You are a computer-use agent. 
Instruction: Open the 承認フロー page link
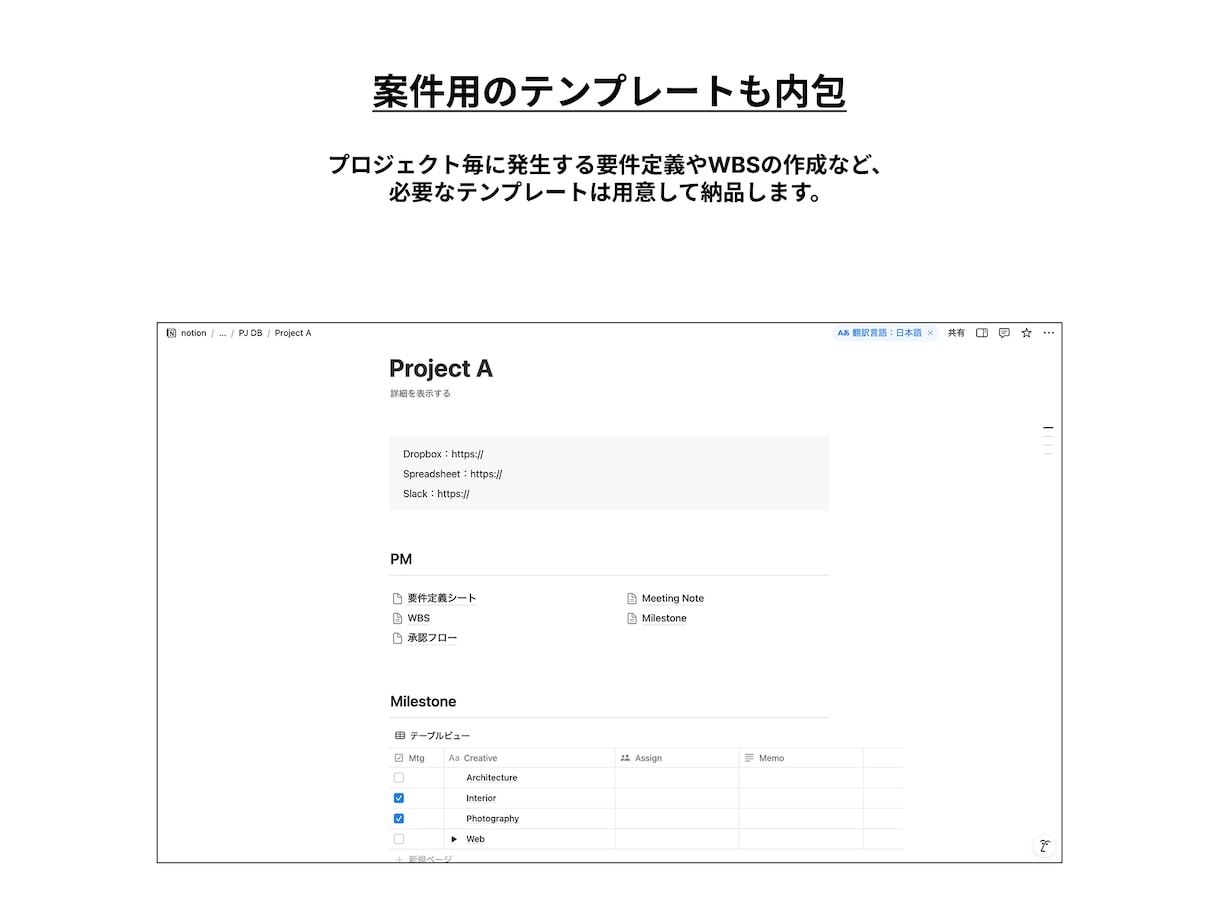pyautogui.click(x=432, y=638)
